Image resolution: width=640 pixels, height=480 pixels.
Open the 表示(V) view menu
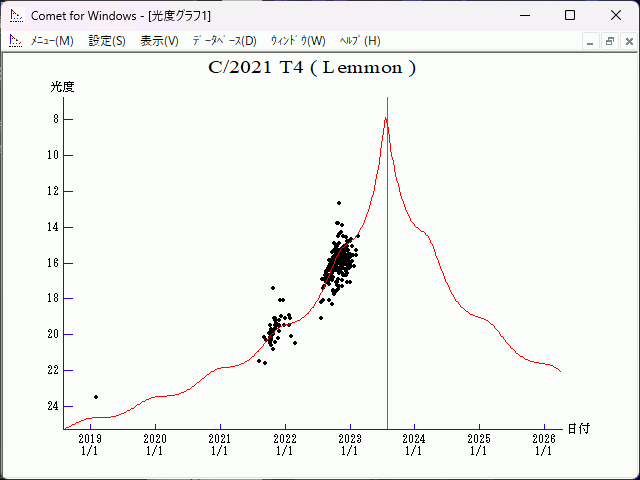pos(159,41)
